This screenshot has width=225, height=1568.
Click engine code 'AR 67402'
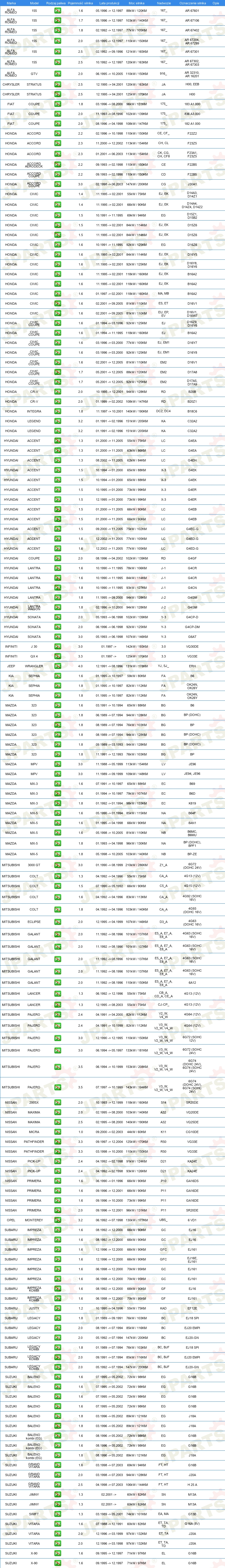point(192,31)
